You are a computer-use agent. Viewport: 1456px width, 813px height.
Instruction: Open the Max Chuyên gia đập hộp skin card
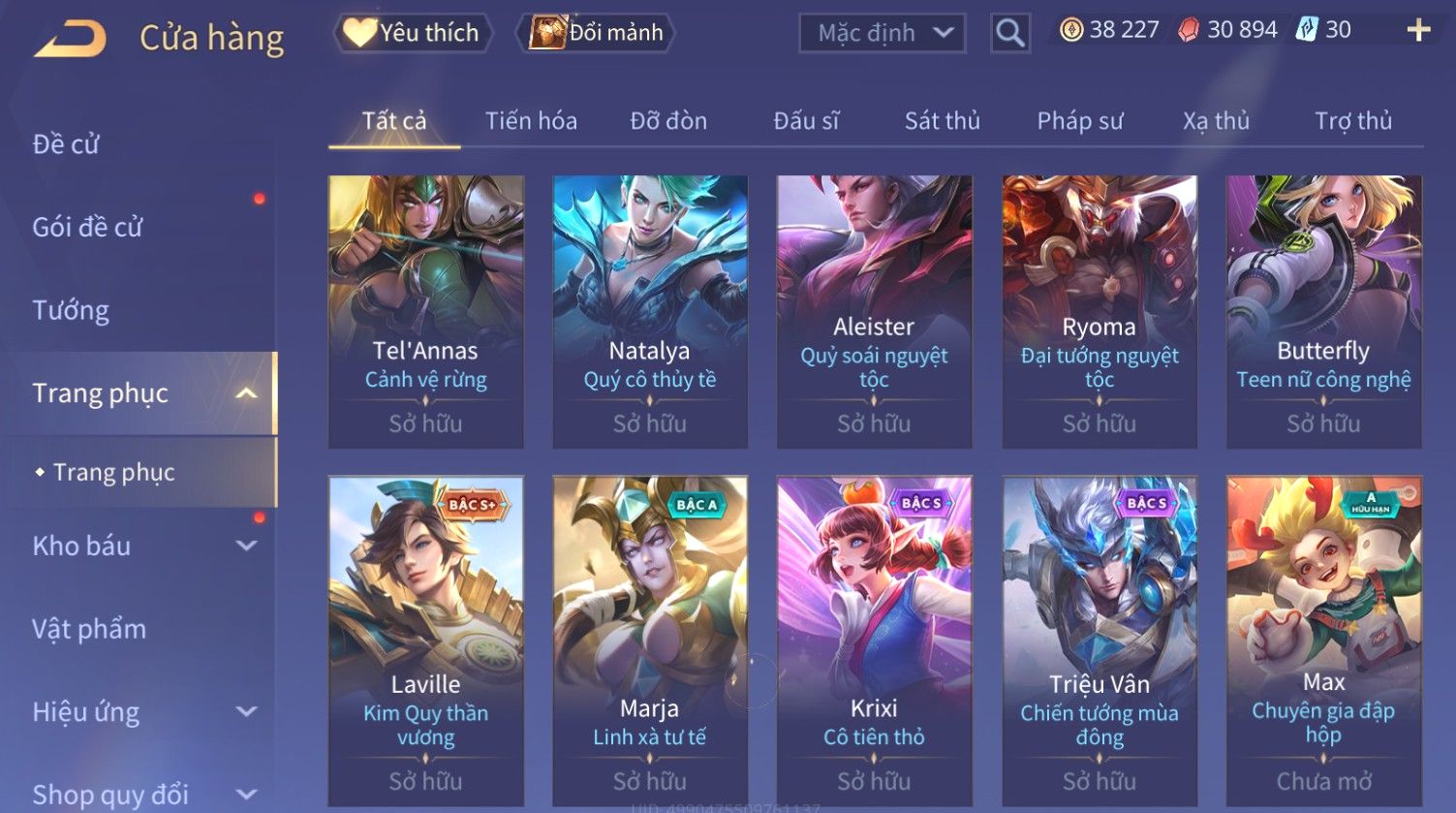[1323, 641]
